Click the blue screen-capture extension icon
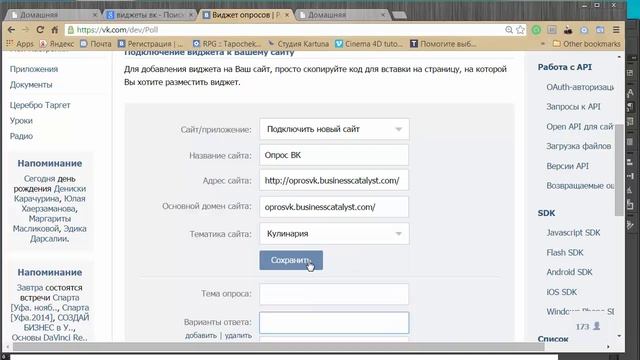Viewport: 640px width, 360px height. click(600, 30)
